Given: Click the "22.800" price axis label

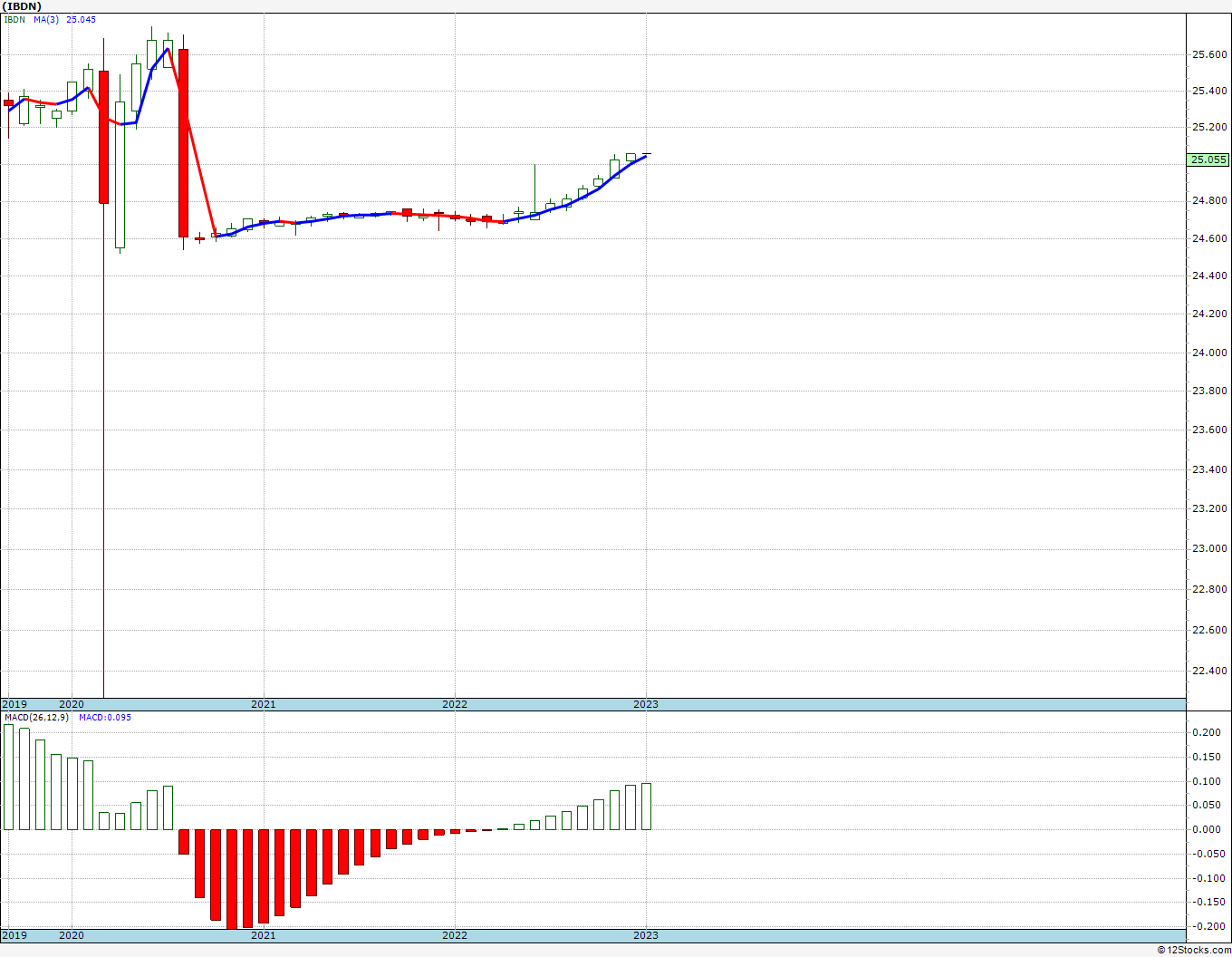Looking at the screenshot, I should (1209, 589).
